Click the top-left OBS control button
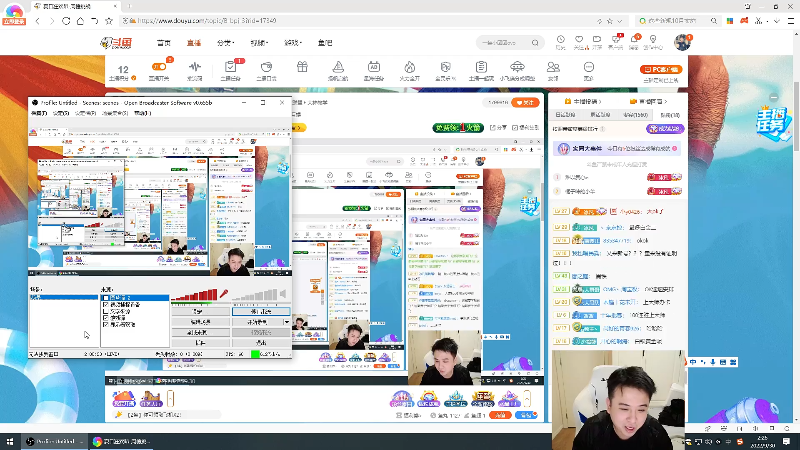 tap(201, 311)
